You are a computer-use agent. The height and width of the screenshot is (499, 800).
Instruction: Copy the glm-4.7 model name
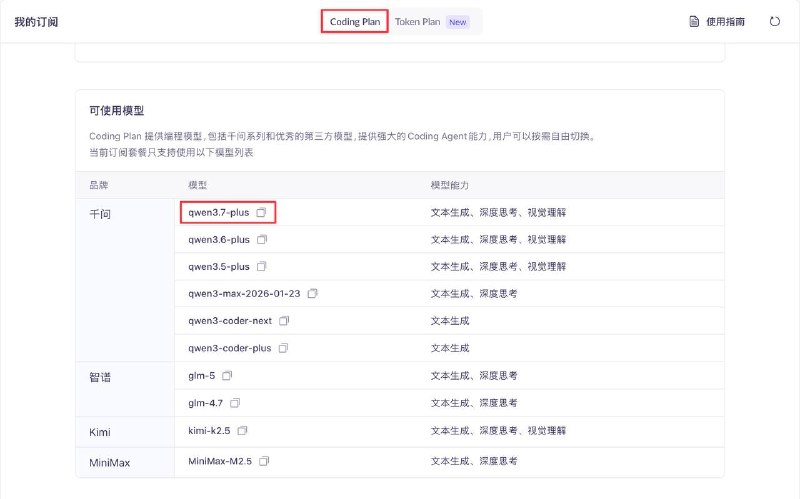tap(235, 403)
